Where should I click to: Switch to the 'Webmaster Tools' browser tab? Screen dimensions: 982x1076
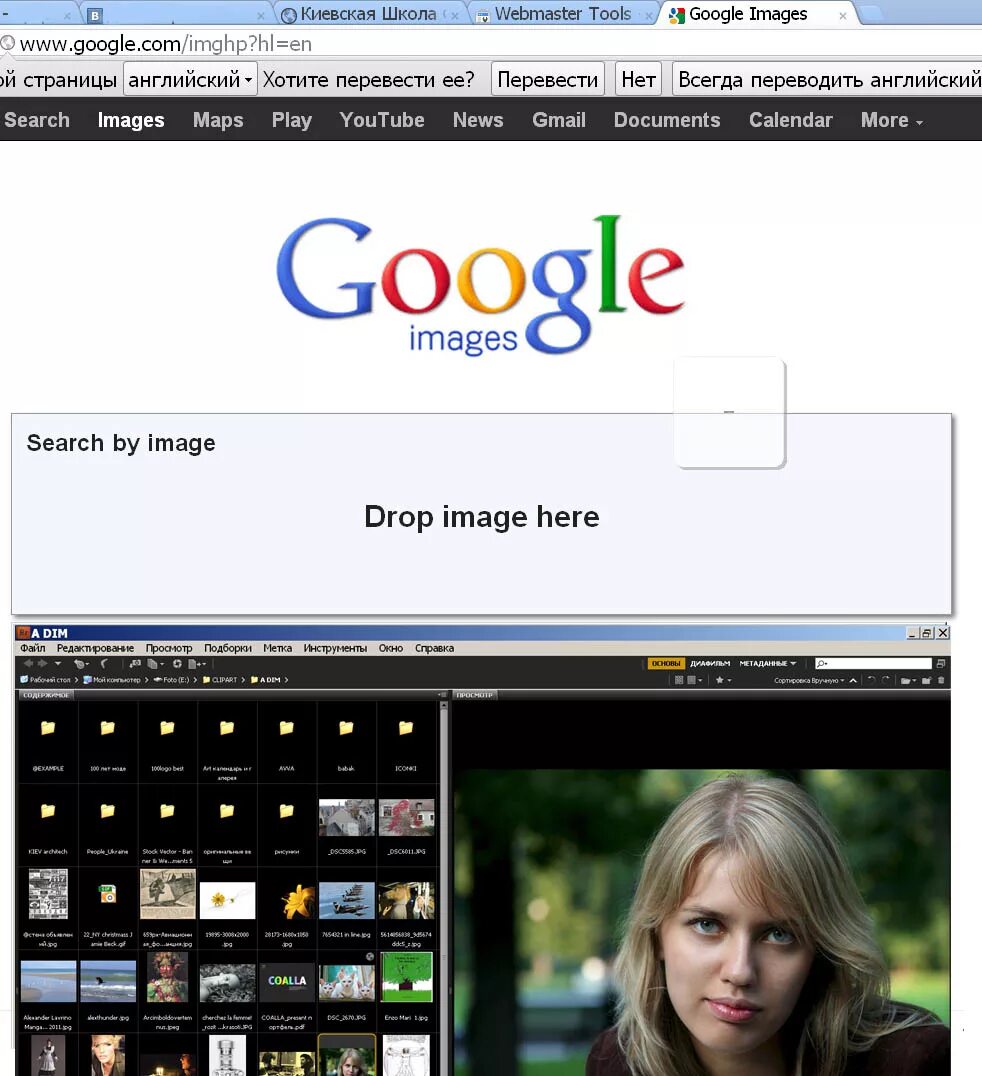(563, 14)
